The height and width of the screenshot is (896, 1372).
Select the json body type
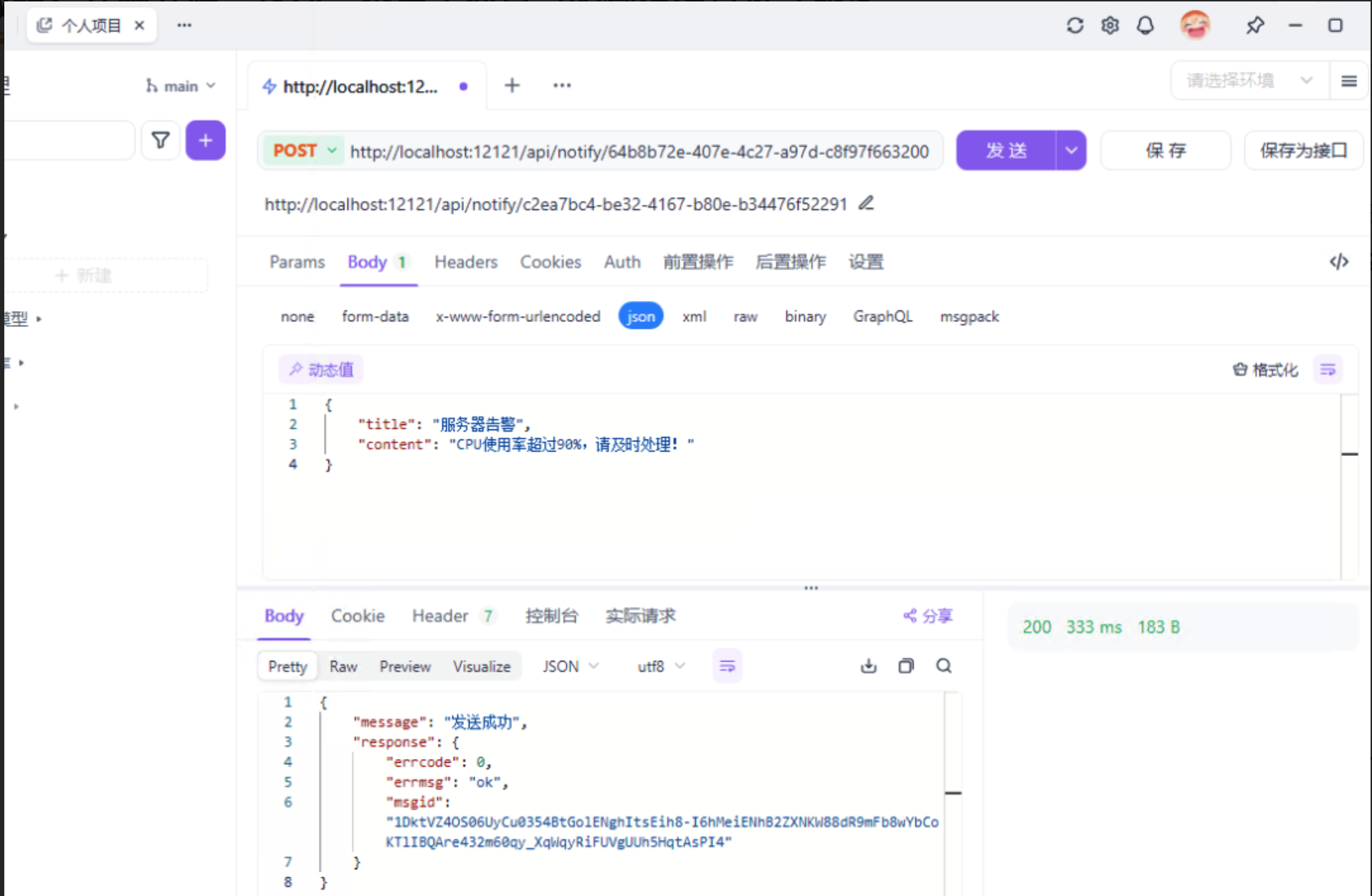[640, 316]
